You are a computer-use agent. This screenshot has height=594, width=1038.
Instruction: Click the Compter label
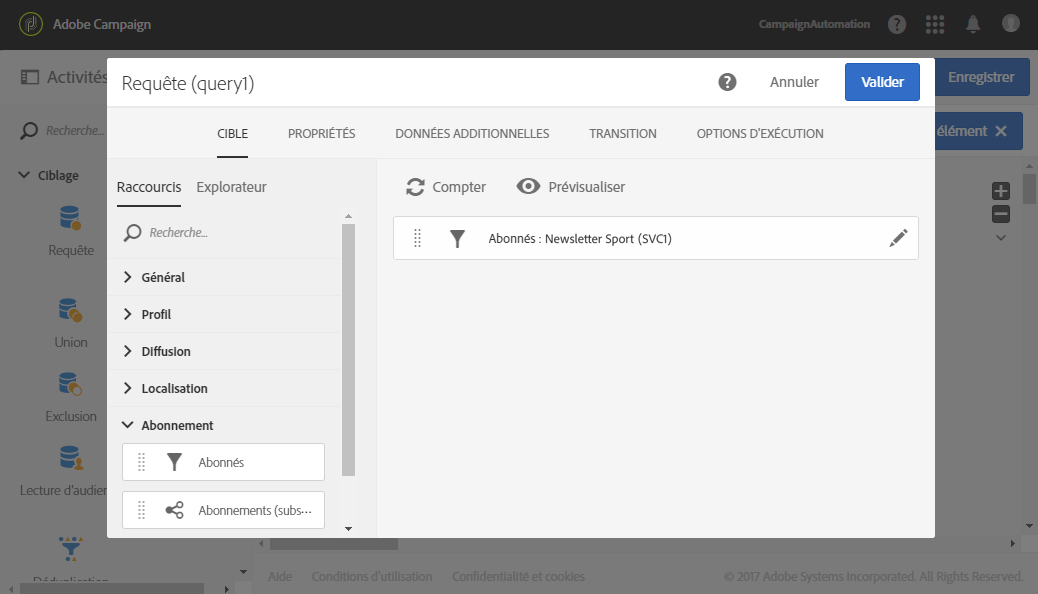[459, 187]
